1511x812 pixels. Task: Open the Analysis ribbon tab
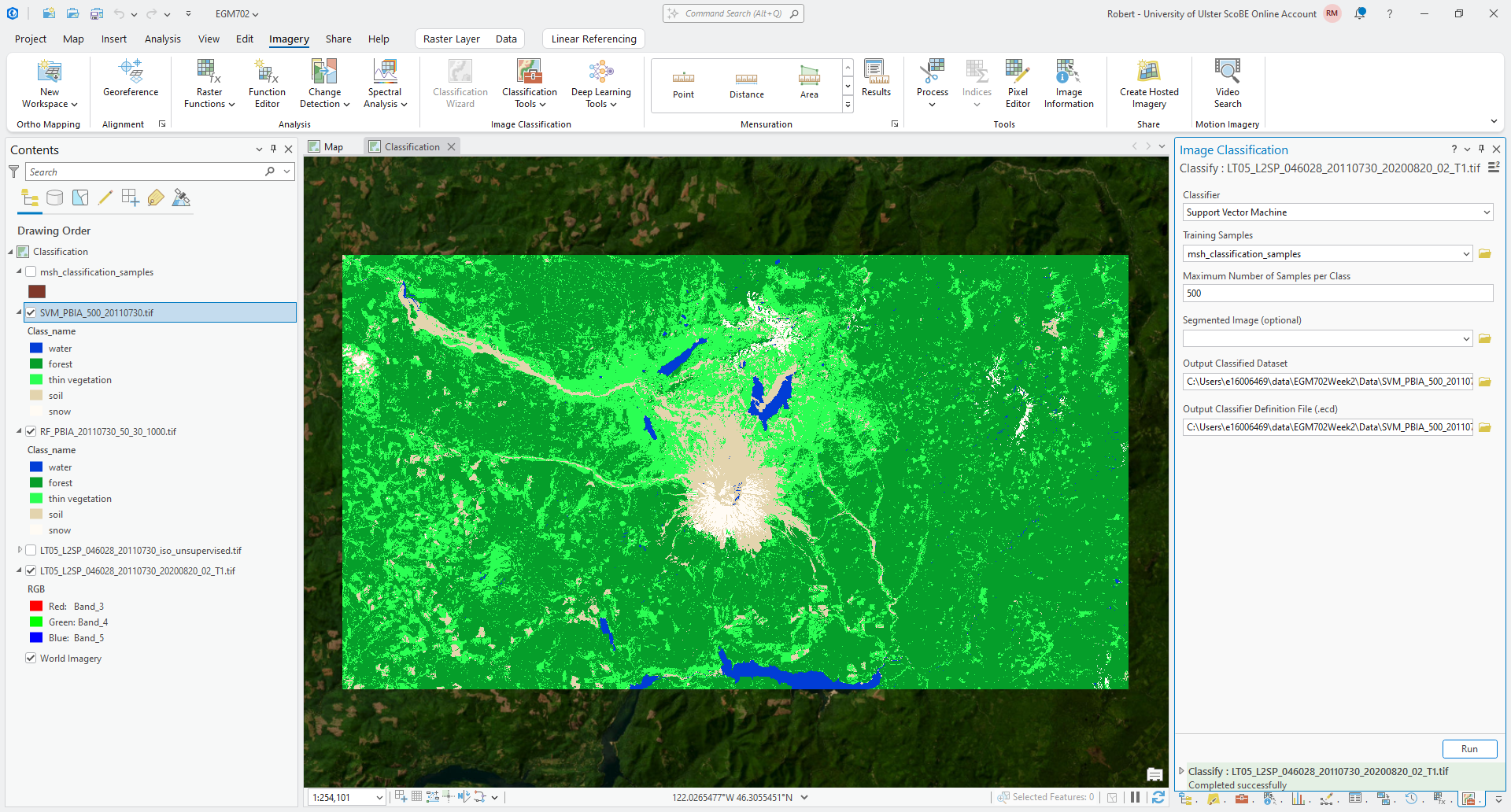[162, 39]
